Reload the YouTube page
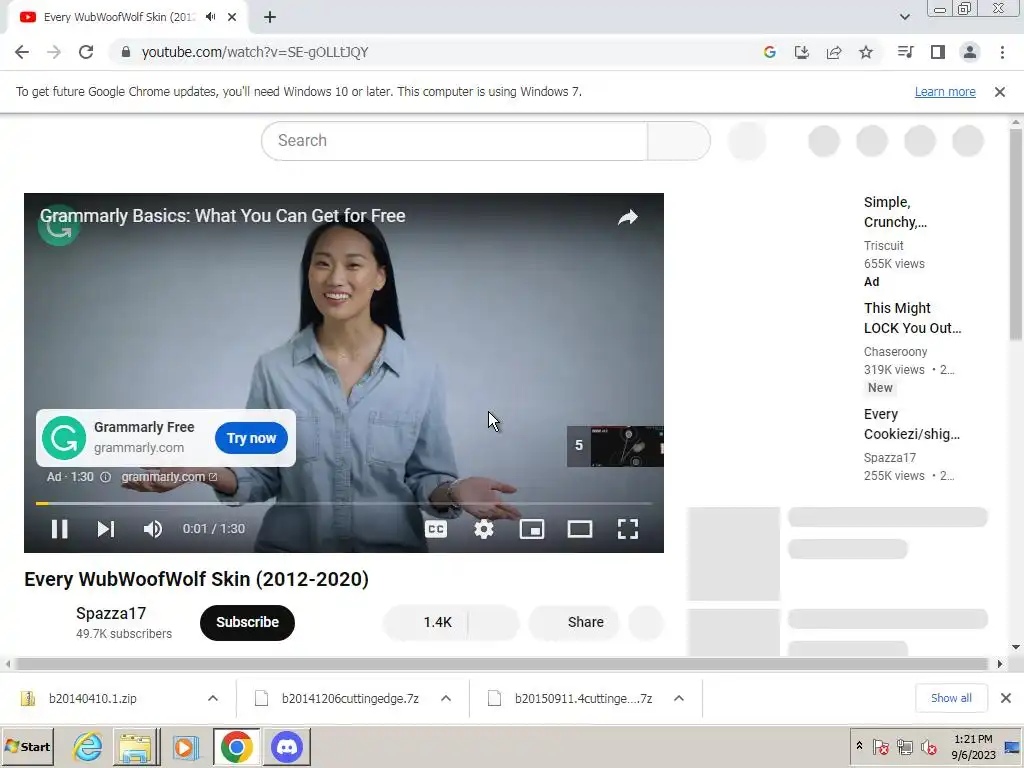 86,52
